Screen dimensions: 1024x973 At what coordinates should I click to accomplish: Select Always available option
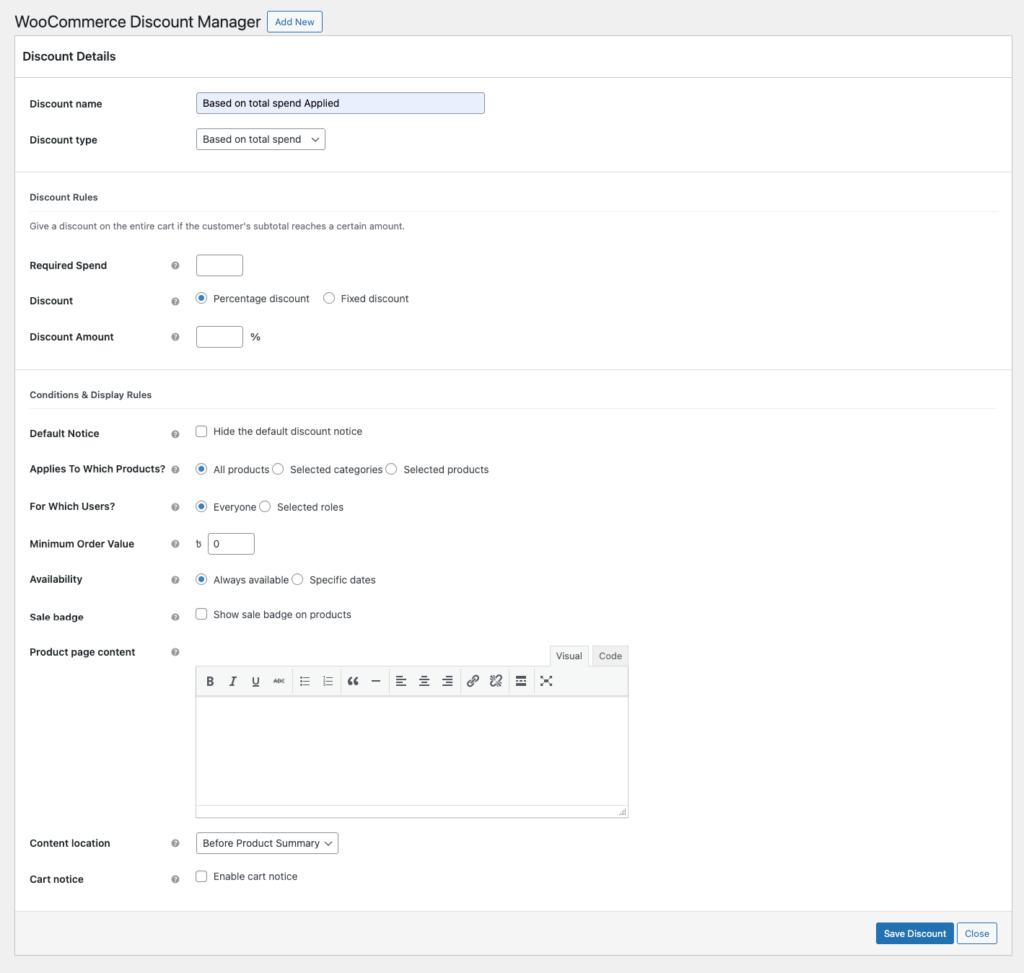pos(201,579)
